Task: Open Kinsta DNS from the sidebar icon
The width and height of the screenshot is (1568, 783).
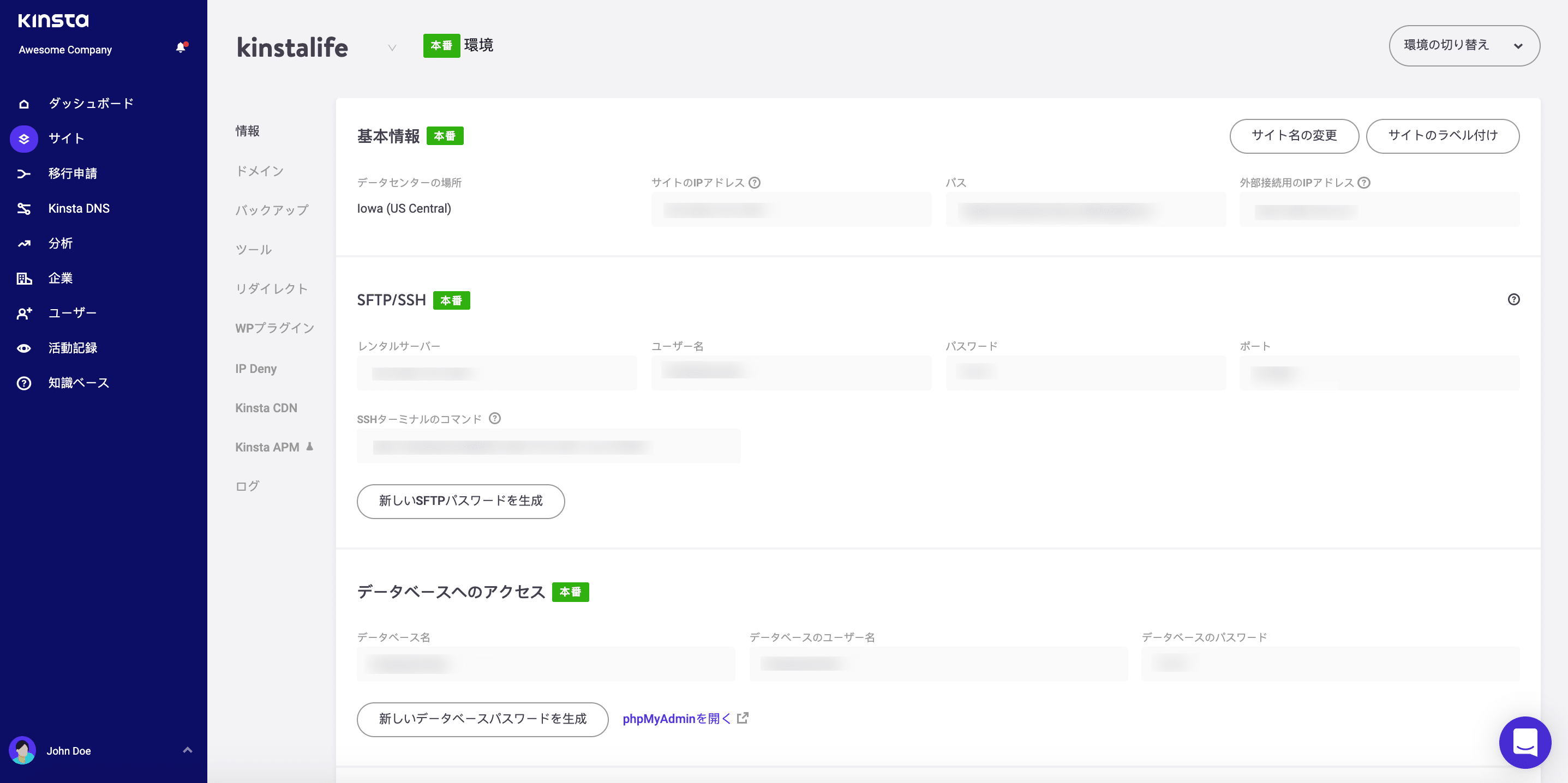Action: click(x=24, y=208)
